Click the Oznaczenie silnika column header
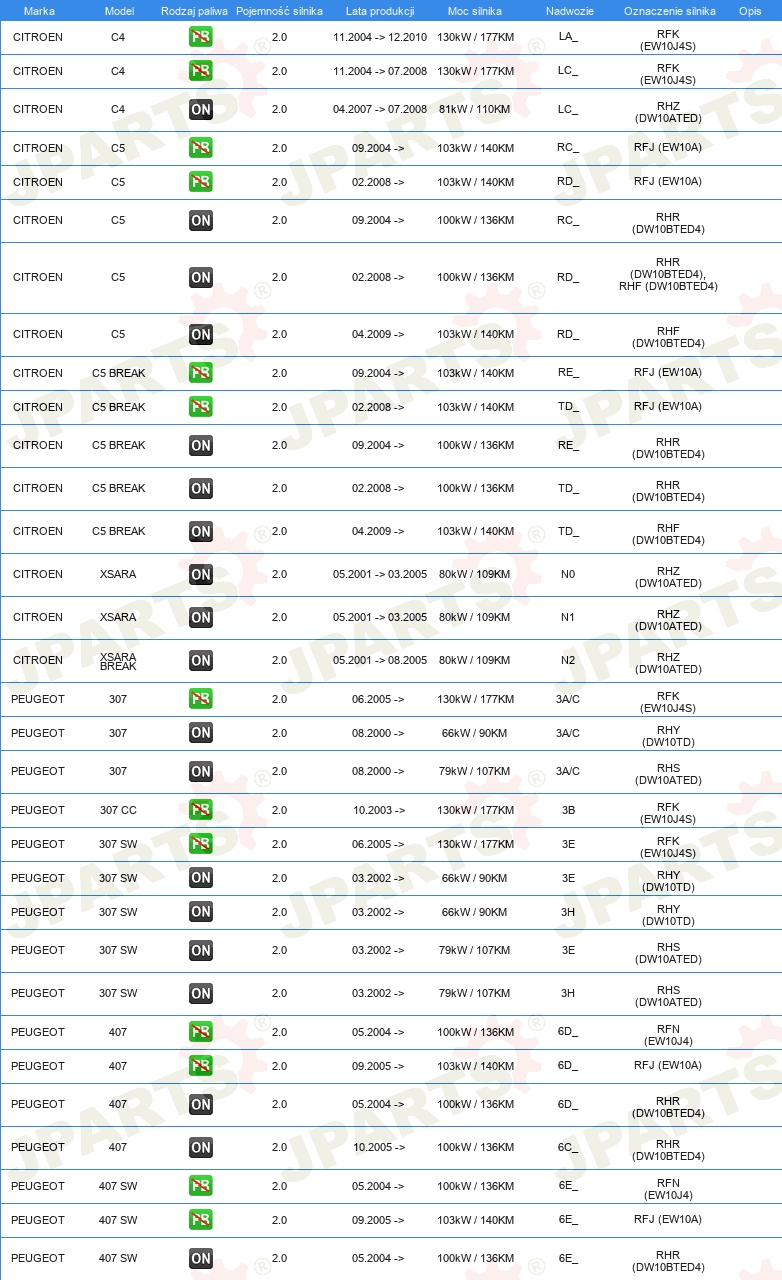The width and height of the screenshot is (782, 1280). [668, 11]
